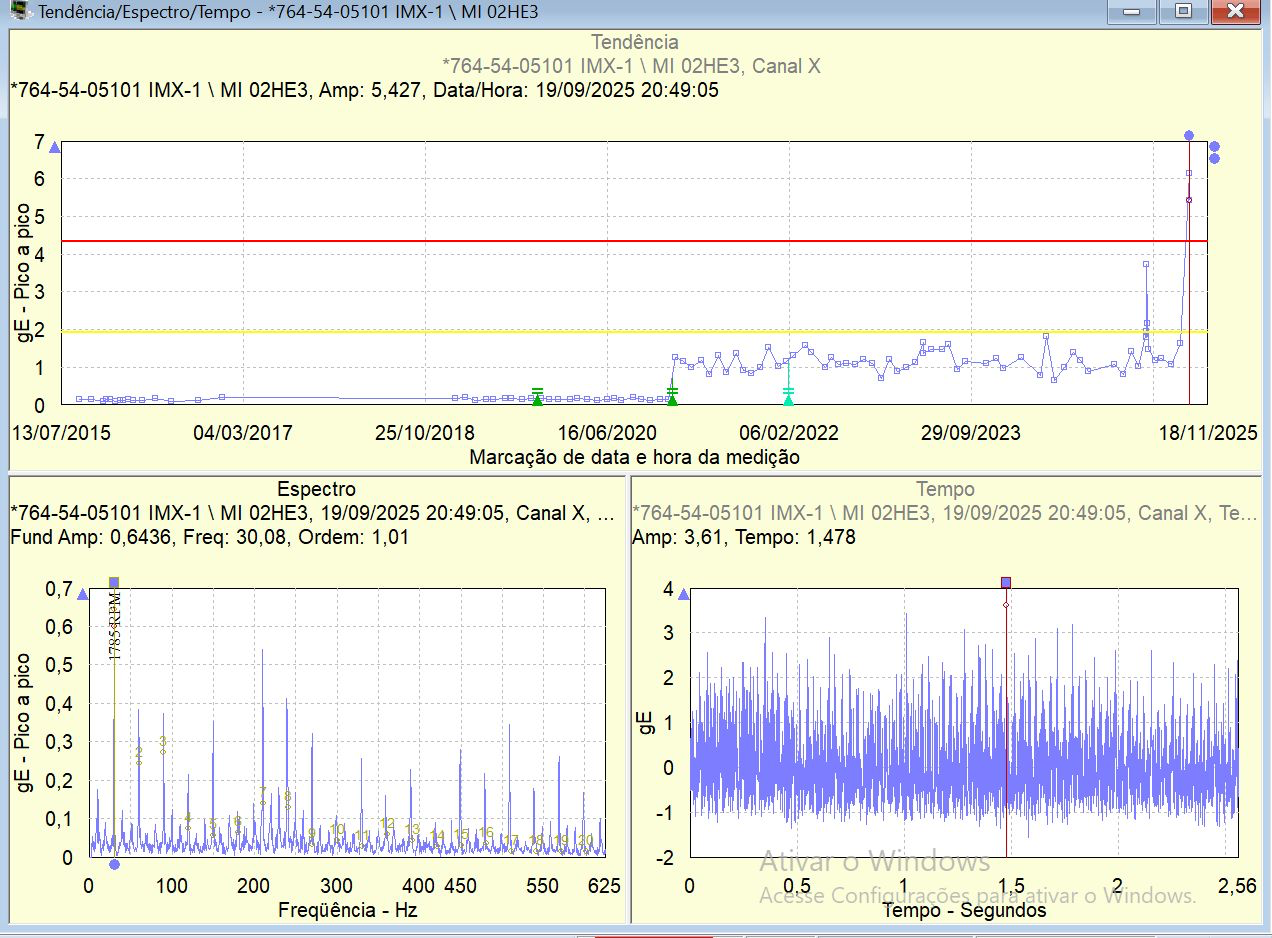The height and width of the screenshot is (938, 1272).
Task: Click the time waveform cursor square handle
Action: tap(1006, 582)
